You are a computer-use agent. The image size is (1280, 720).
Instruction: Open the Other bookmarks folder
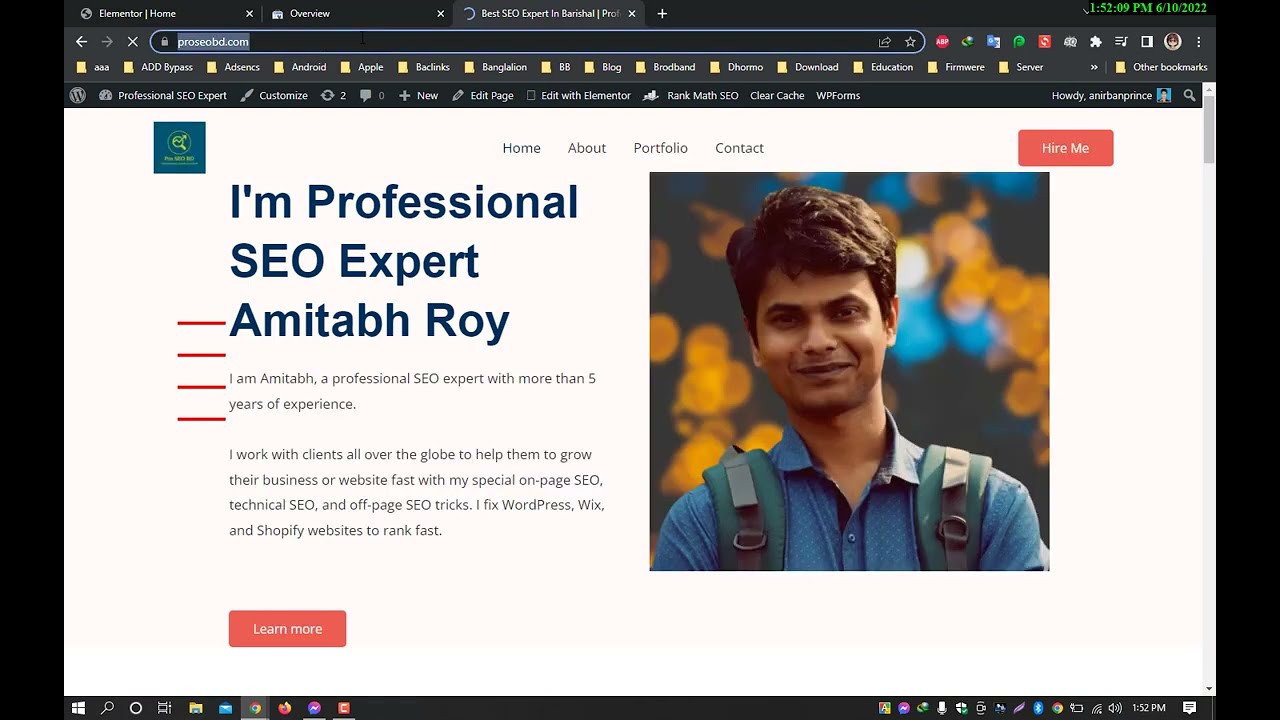(x=1161, y=67)
